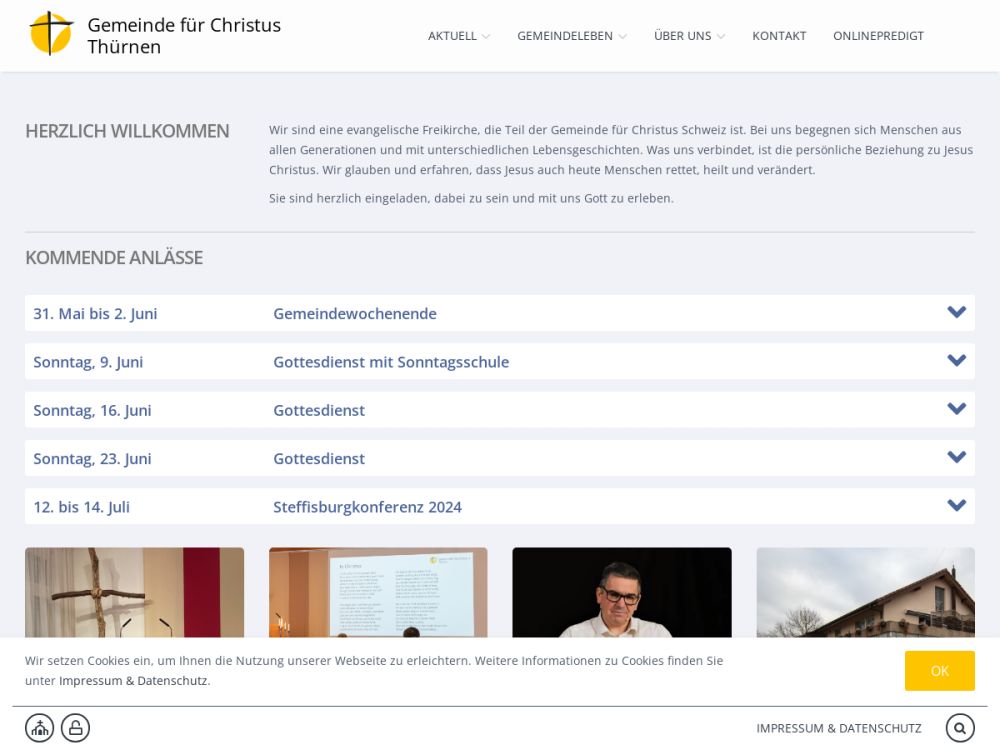Viewport: 1000px width, 750px height.
Task: Click chevron beside Steffisburgkonferenz 2024
Action: coord(956,506)
